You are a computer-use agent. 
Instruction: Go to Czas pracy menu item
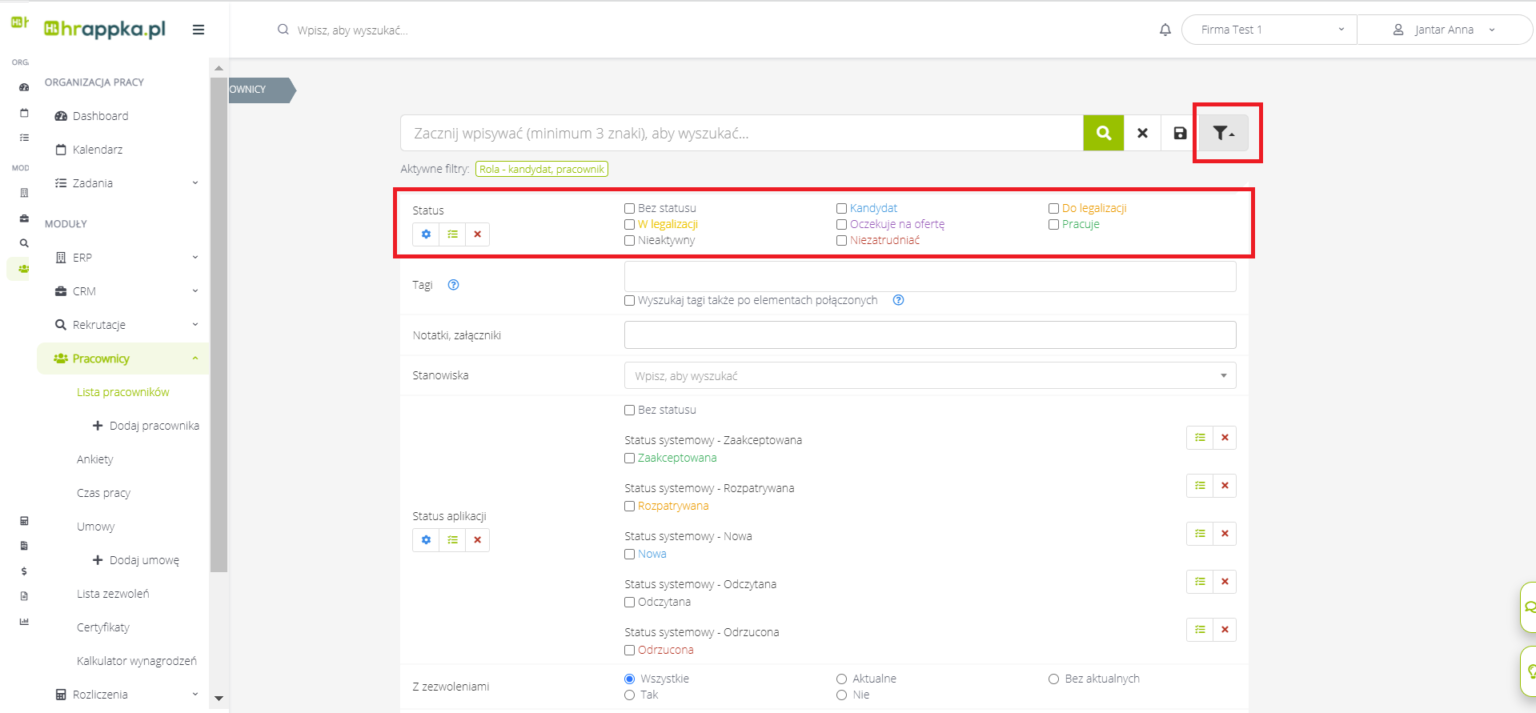103,493
